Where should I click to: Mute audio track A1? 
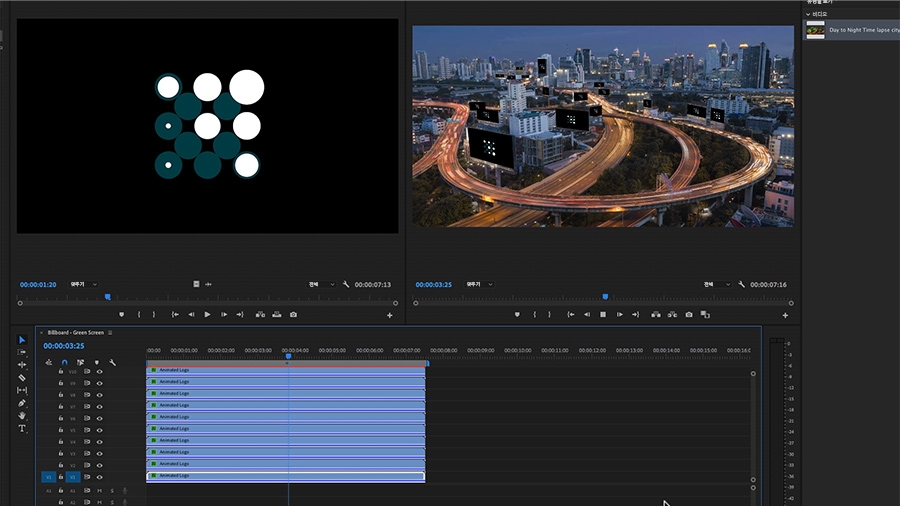tap(99, 490)
